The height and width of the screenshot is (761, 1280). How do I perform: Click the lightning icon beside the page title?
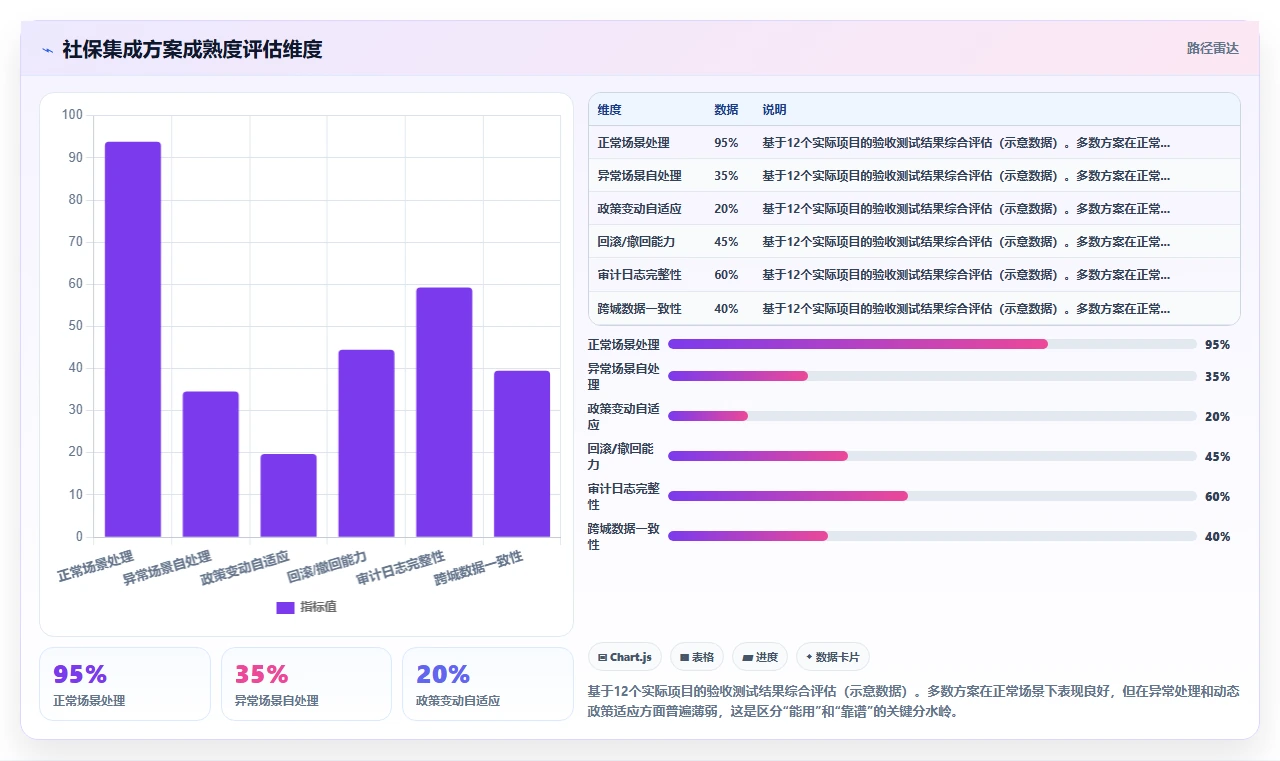point(48,49)
